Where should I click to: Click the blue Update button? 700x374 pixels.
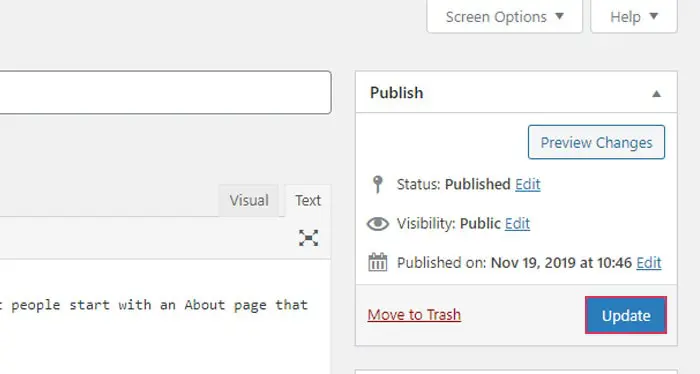[x=626, y=315]
